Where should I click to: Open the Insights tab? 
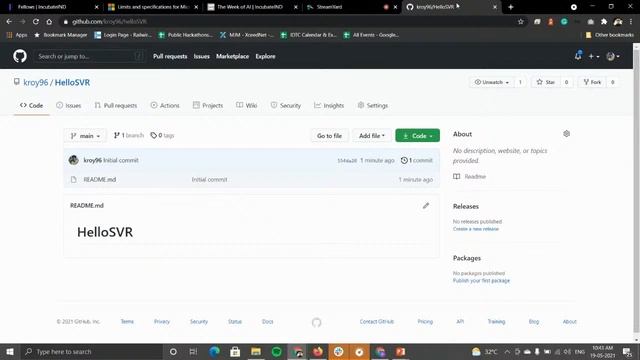coord(329,105)
